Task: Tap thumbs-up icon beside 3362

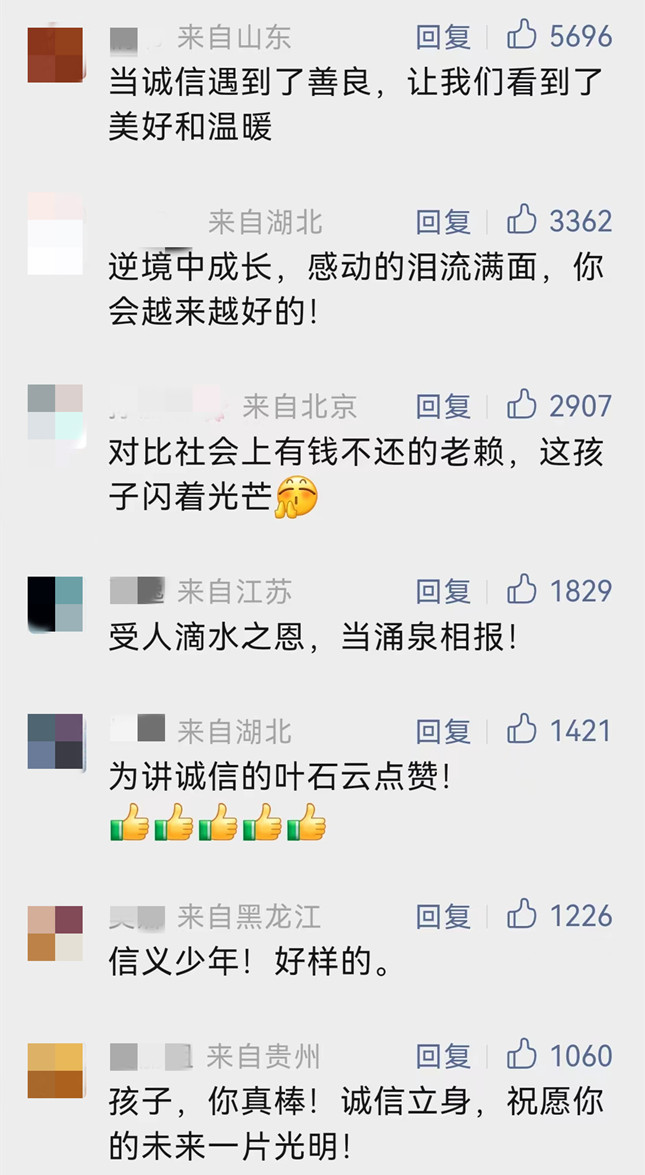Action: (522, 221)
